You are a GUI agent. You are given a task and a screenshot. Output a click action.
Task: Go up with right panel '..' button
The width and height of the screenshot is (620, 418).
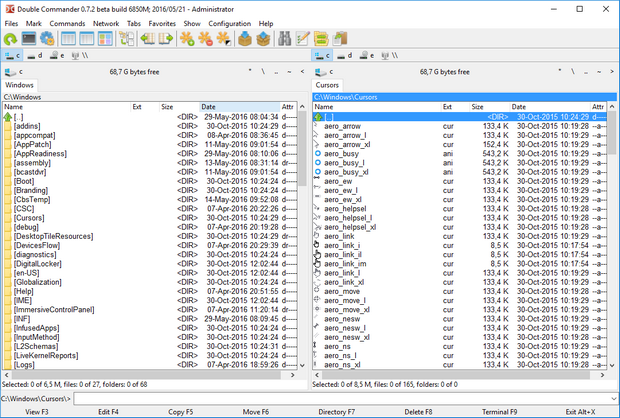pyautogui.click(x=586, y=72)
